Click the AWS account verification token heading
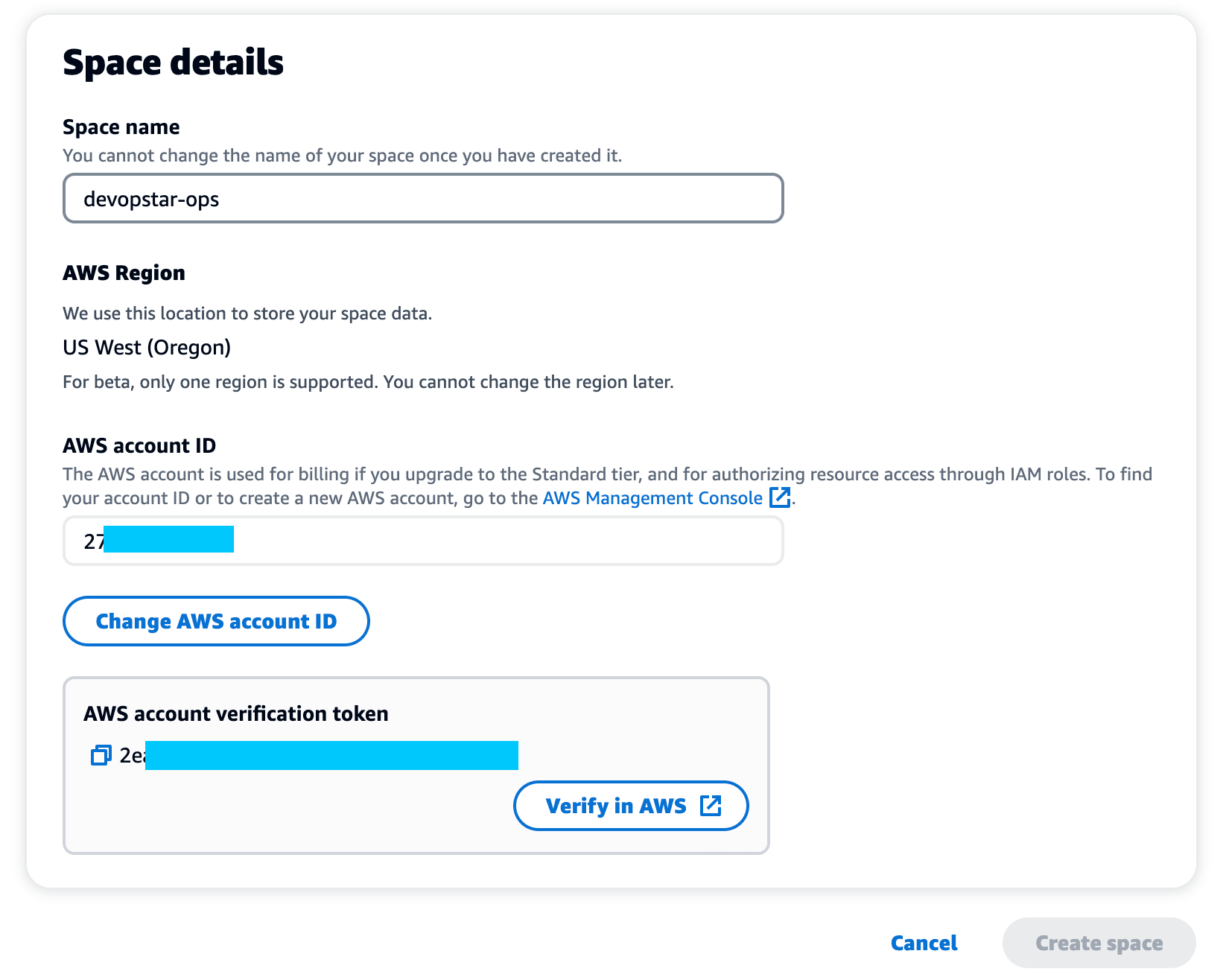Image resolution: width=1226 pixels, height=980 pixels. coord(235,714)
